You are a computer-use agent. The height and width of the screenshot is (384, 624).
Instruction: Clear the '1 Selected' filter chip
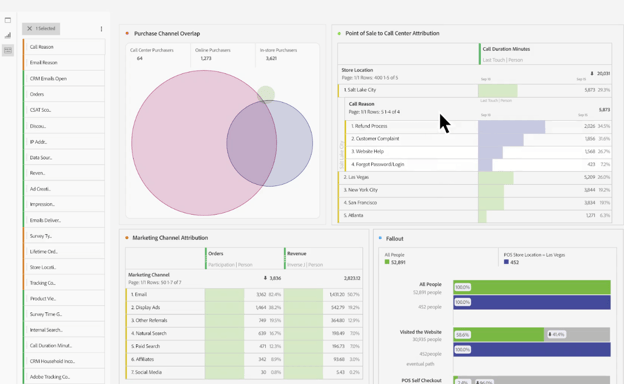coord(41,29)
